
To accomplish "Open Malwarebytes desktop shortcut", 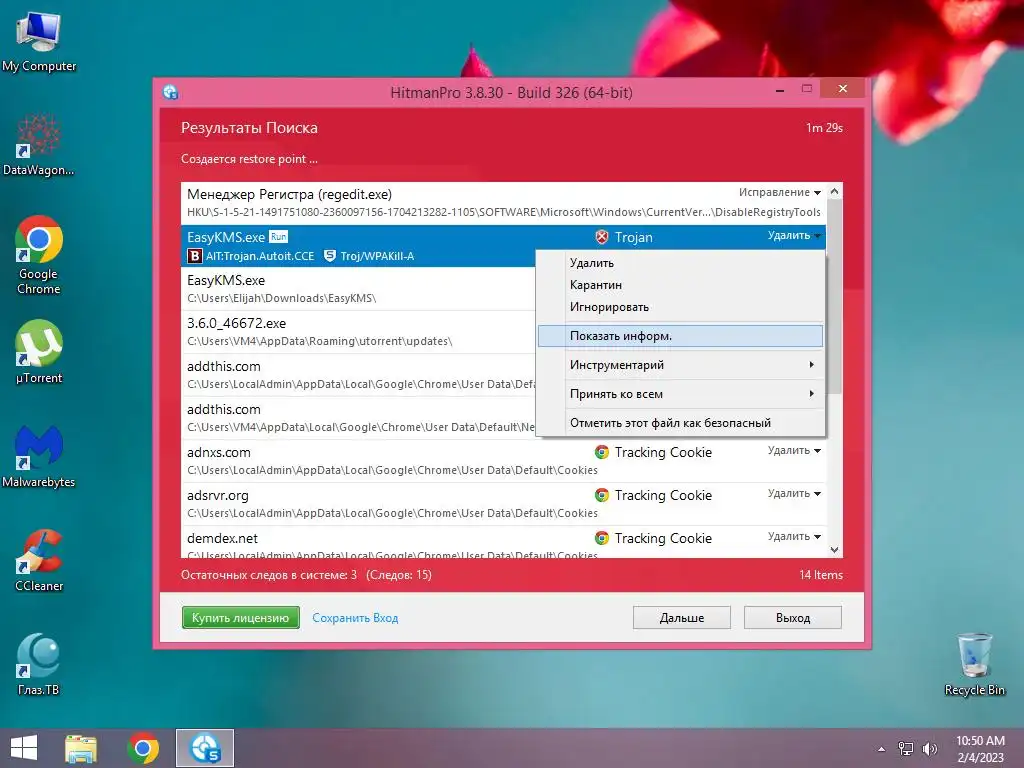I will coord(39,456).
